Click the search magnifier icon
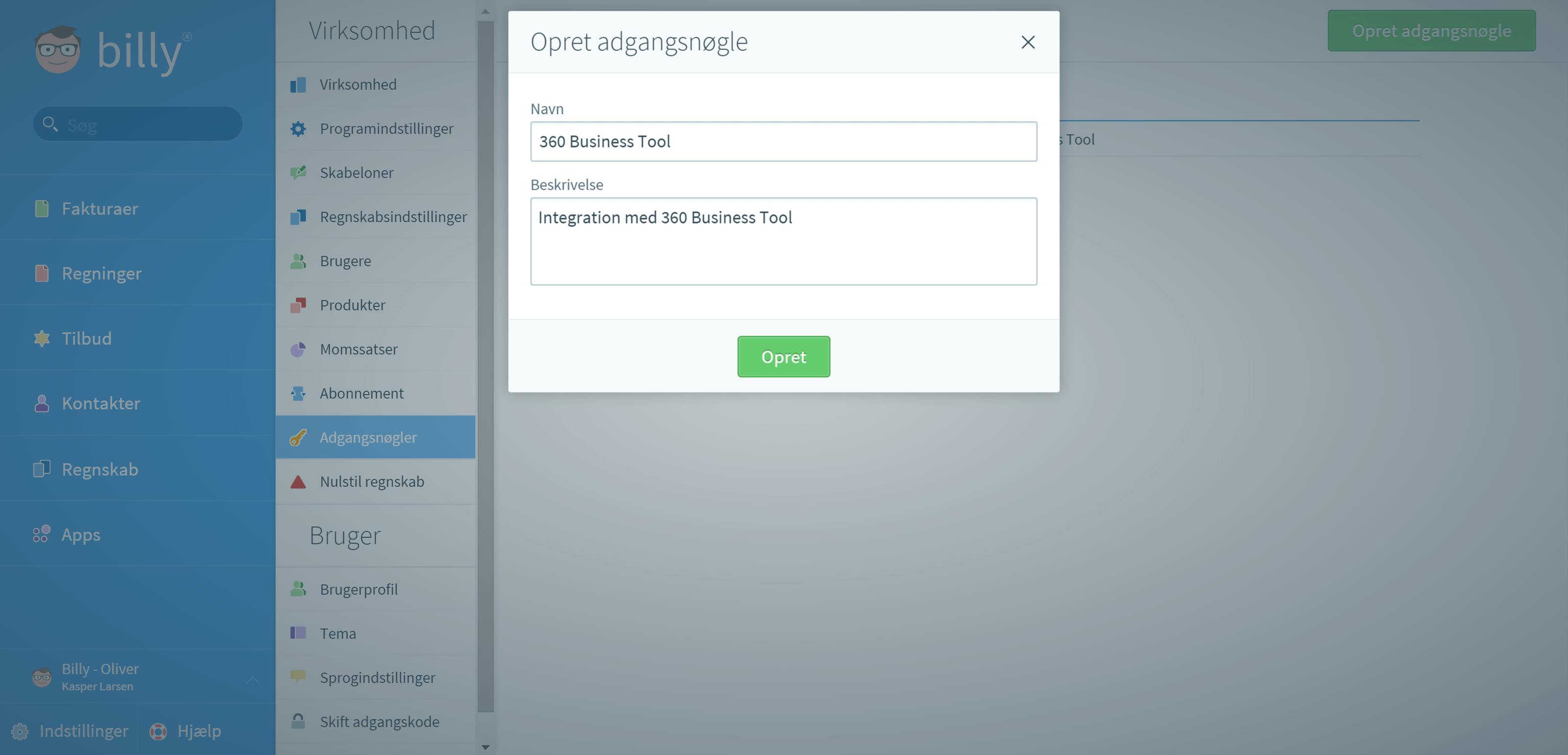Image resolution: width=1568 pixels, height=755 pixels. (x=50, y=124)
